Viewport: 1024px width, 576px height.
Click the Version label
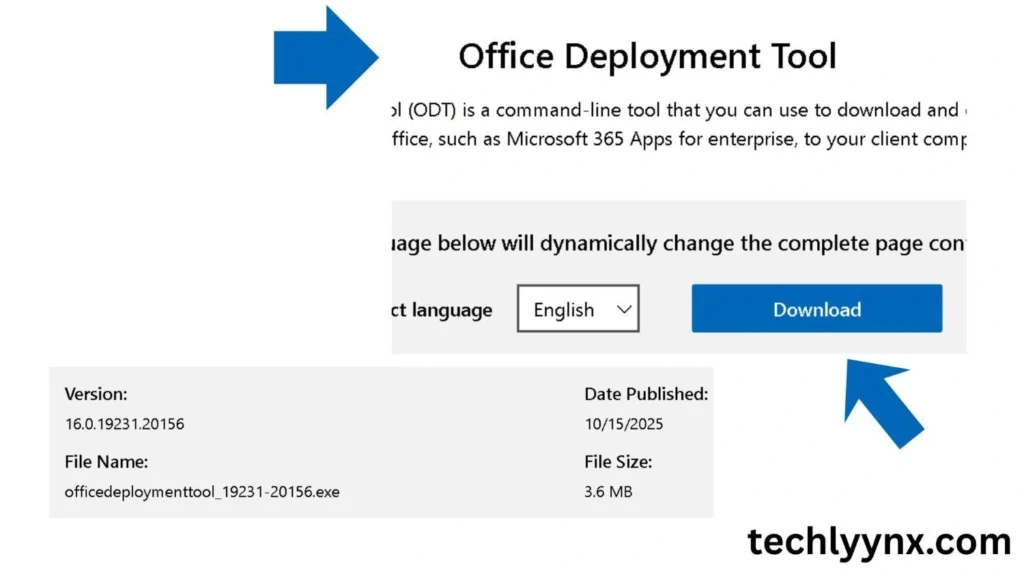click(96, 394)
